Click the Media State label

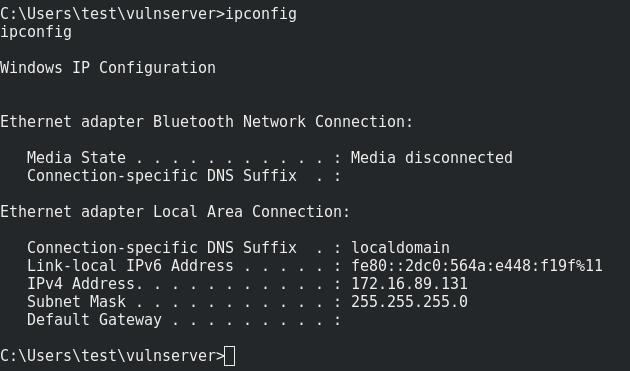[x=76, y=158]
